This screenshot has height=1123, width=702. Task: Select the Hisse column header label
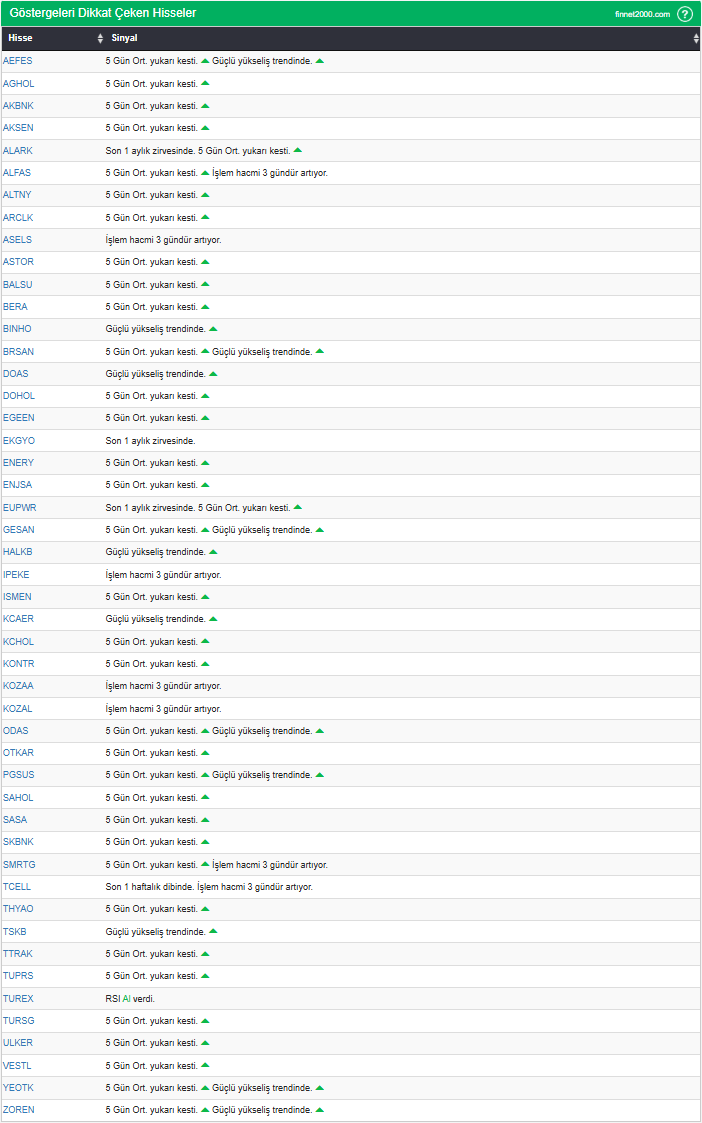point(20,39)
